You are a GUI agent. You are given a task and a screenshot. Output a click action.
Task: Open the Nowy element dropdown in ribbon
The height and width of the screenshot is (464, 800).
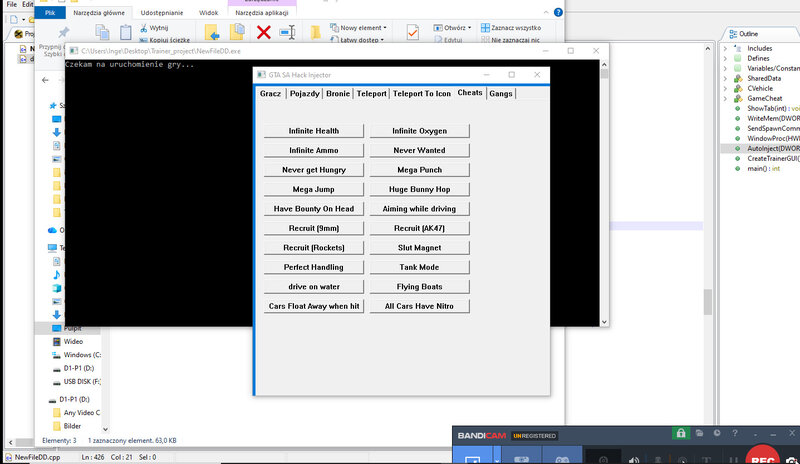358,28
